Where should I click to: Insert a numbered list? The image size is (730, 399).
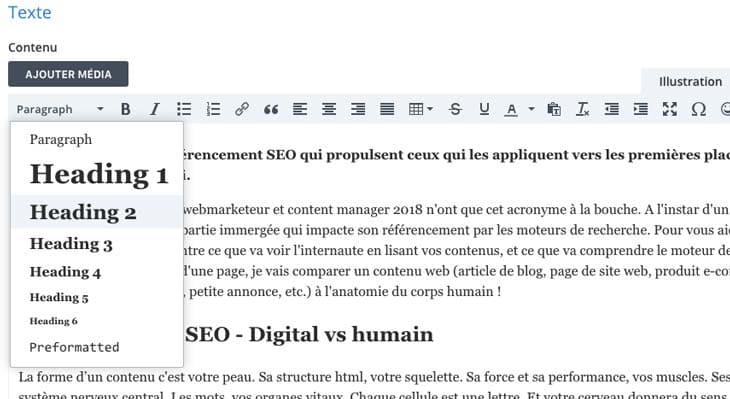213,109
